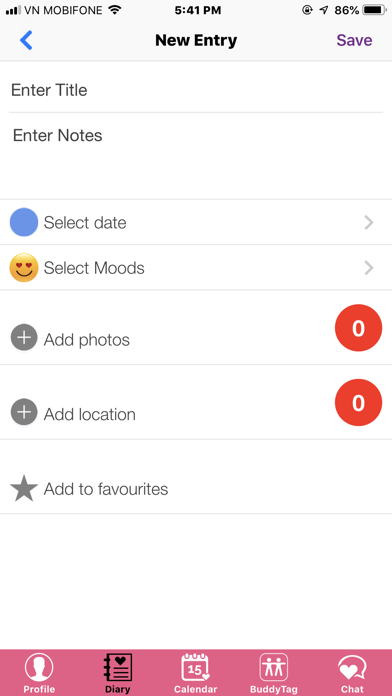392x696 pixels.
Task: Expand the Select Moods chevron
Action: point(369,268)
